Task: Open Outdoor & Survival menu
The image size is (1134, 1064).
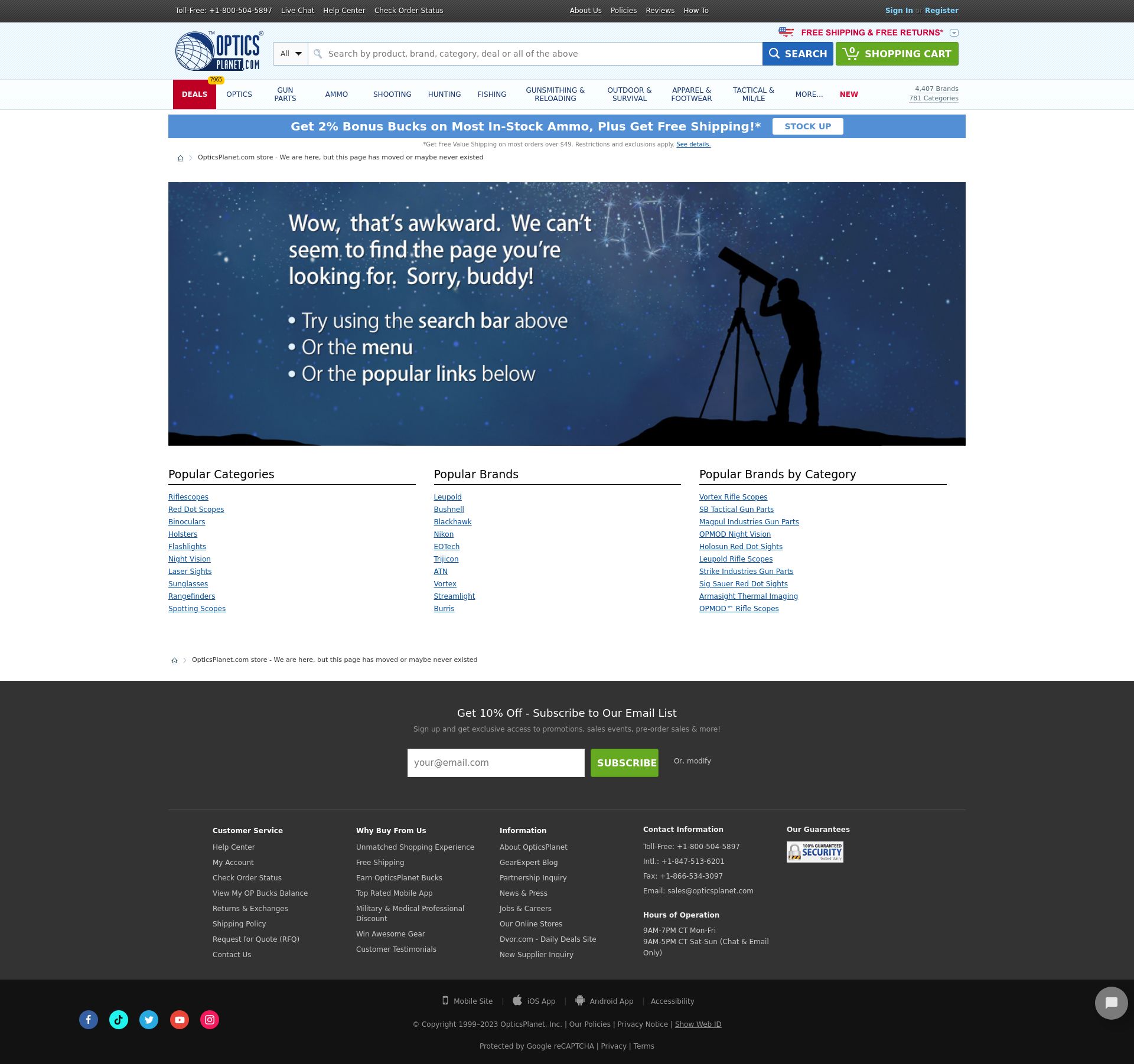Action: 630,94
